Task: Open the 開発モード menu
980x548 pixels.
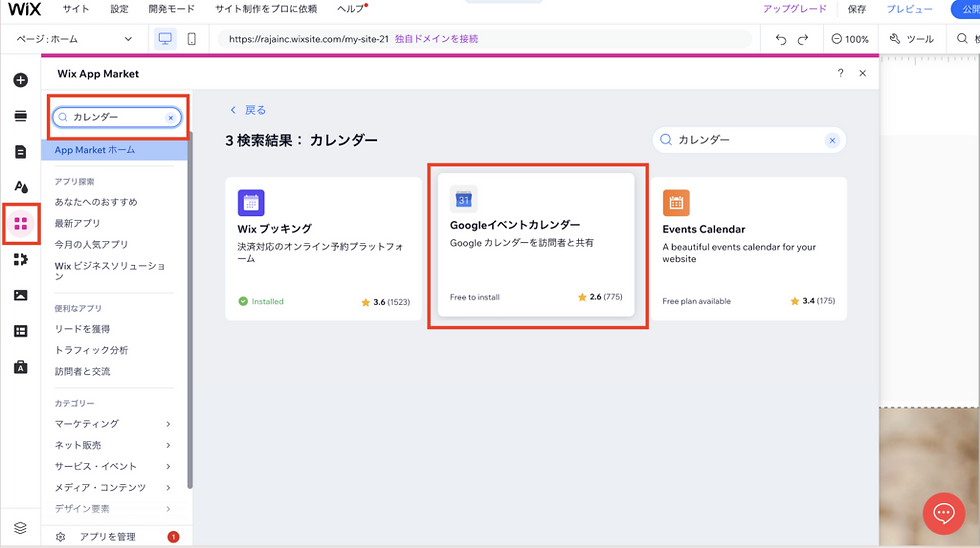Action: click(171, 9)
